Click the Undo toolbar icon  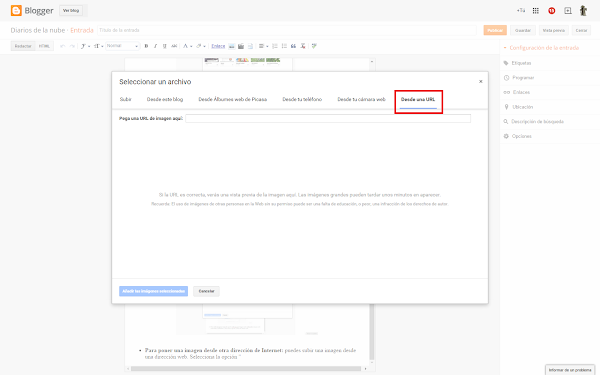[63, 46]
